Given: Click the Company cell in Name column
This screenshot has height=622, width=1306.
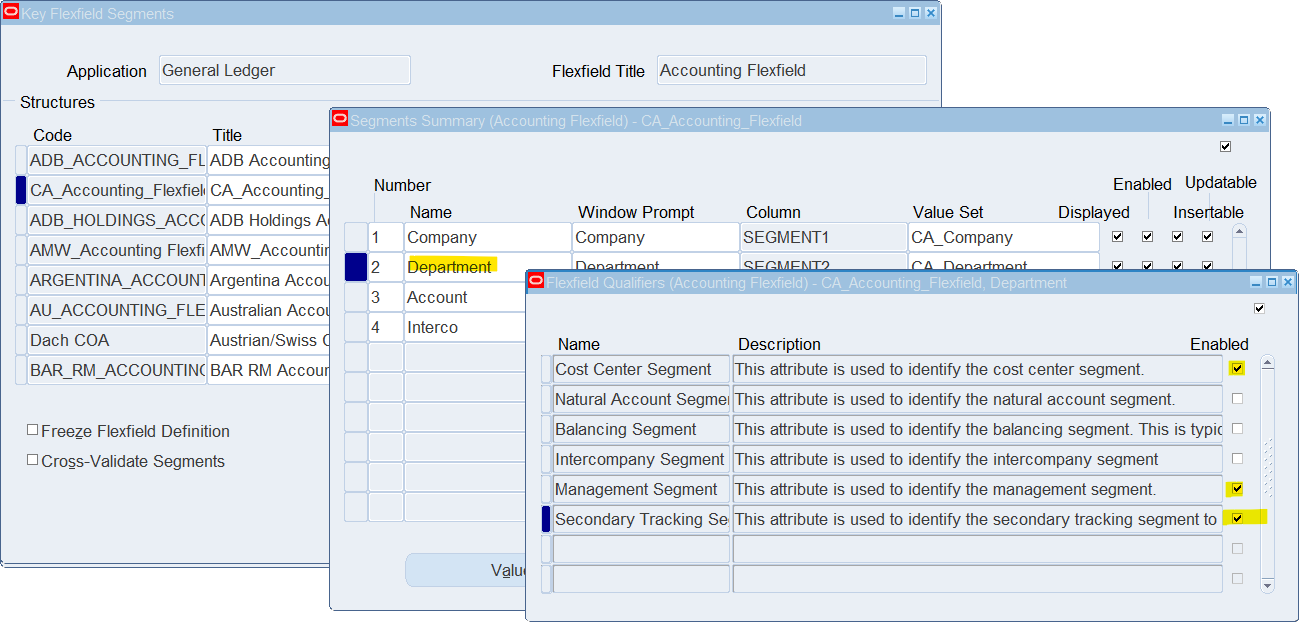Looking at the screenshot, I should pyautogui.click(x=487, y=237).
